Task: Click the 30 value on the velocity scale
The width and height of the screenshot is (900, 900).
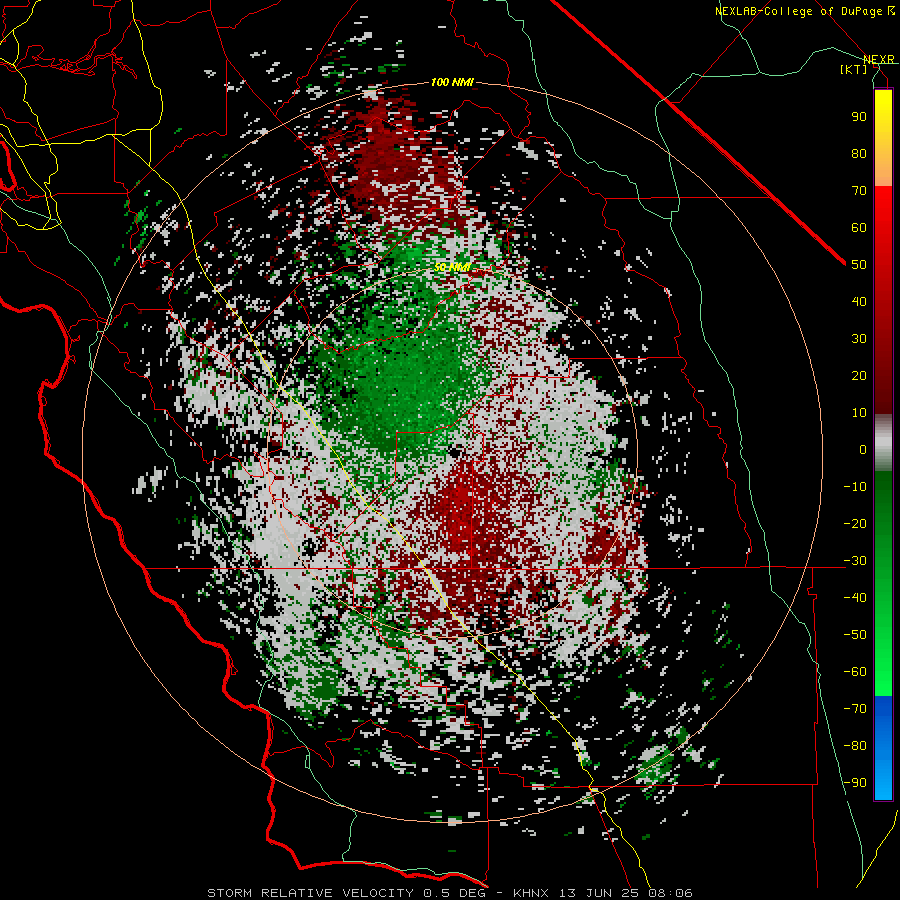Action: click(x=859, y=339)
